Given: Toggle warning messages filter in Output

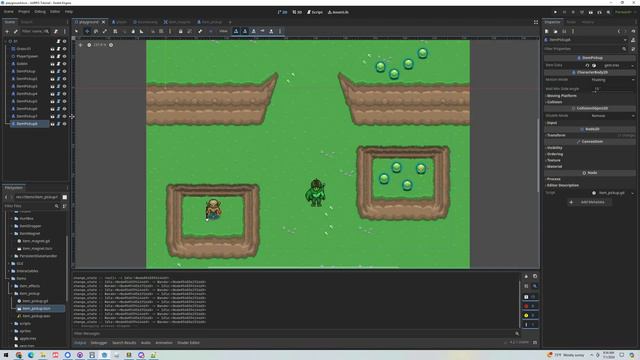Looking at the screenshot, I should point(531,315).
